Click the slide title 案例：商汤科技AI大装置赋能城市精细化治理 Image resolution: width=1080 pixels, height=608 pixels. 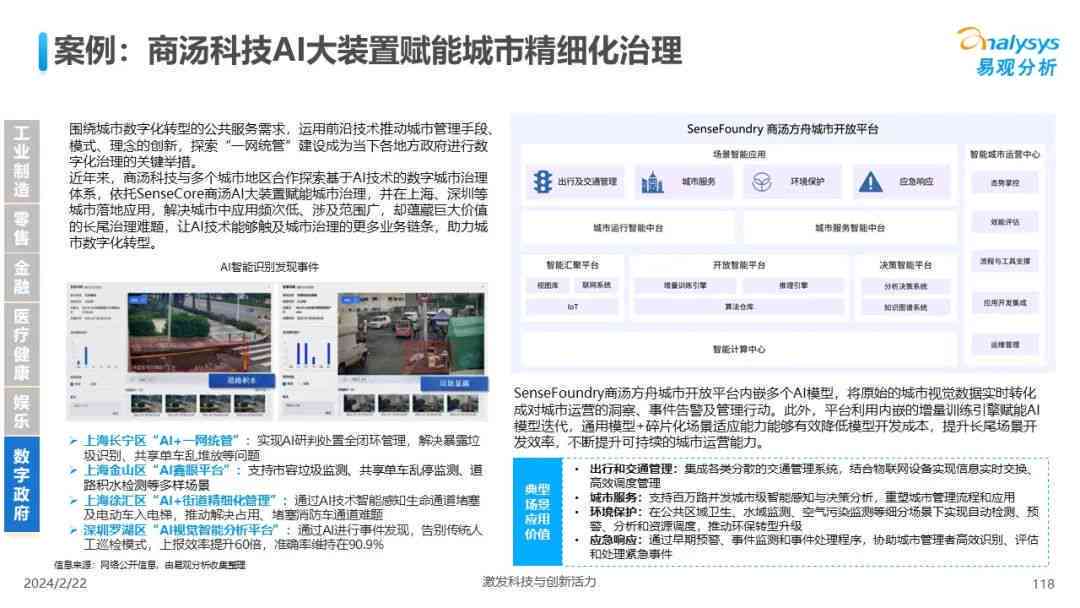(368, 51)
